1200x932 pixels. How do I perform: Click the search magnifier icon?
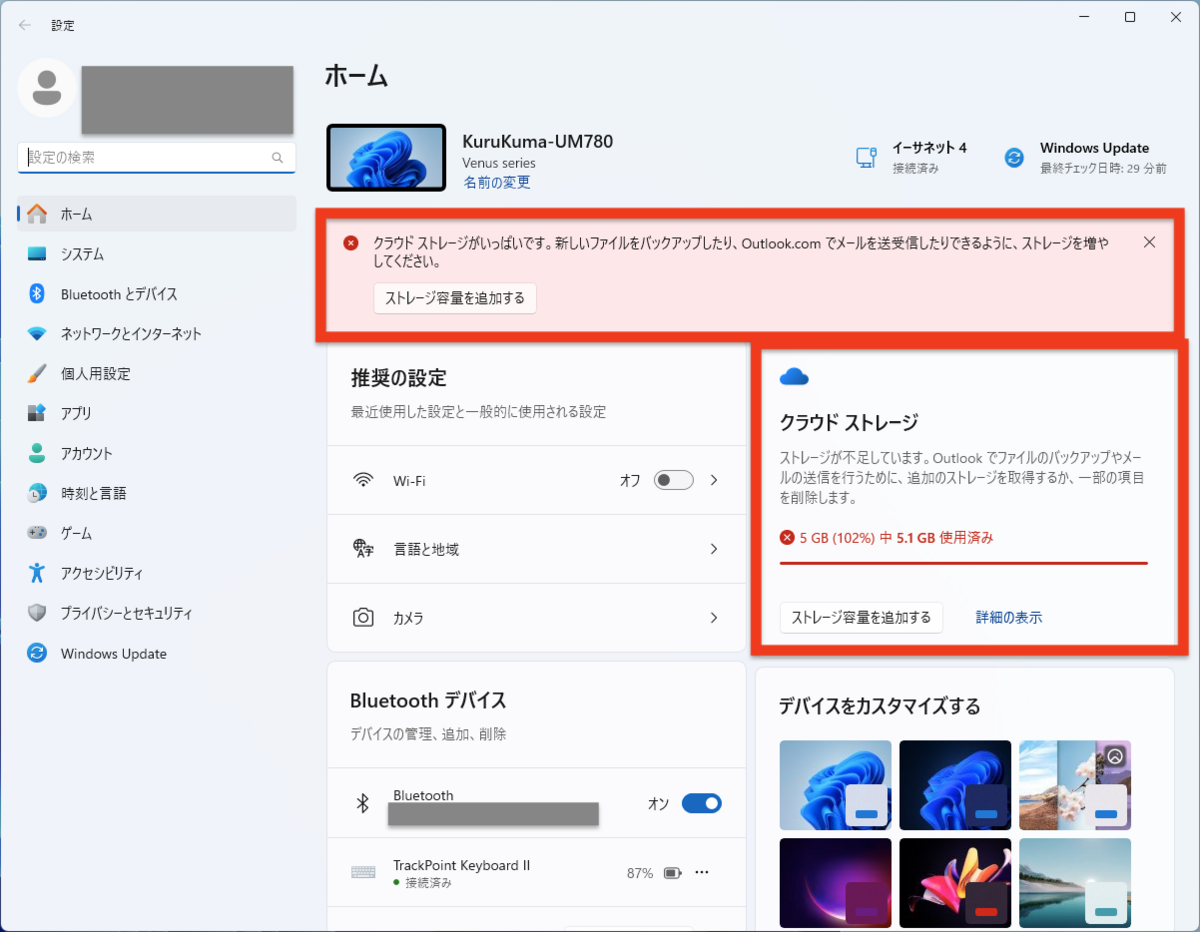(278, 158)
